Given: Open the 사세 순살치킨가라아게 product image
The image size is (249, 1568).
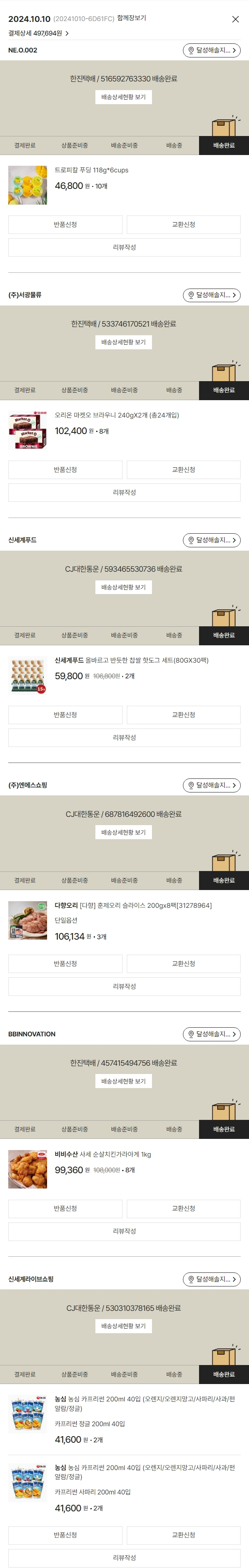Looking at the screenshot, I should click(27, 1169).
